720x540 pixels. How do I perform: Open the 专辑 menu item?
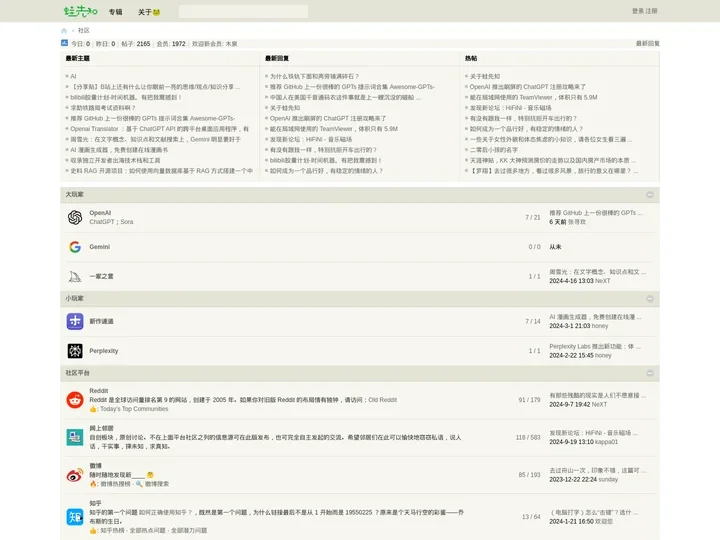115,12
